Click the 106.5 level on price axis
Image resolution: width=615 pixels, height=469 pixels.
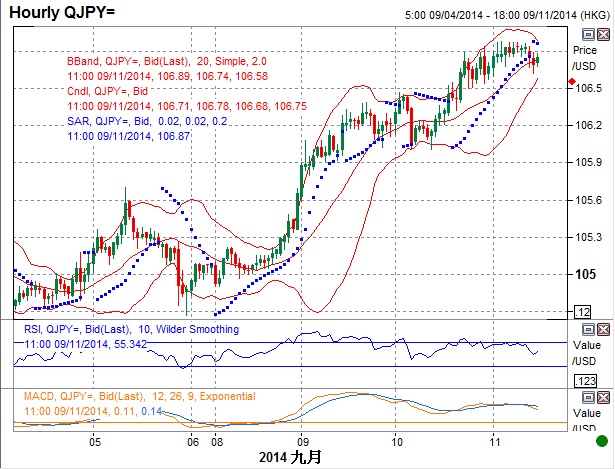tap(585, 88)
